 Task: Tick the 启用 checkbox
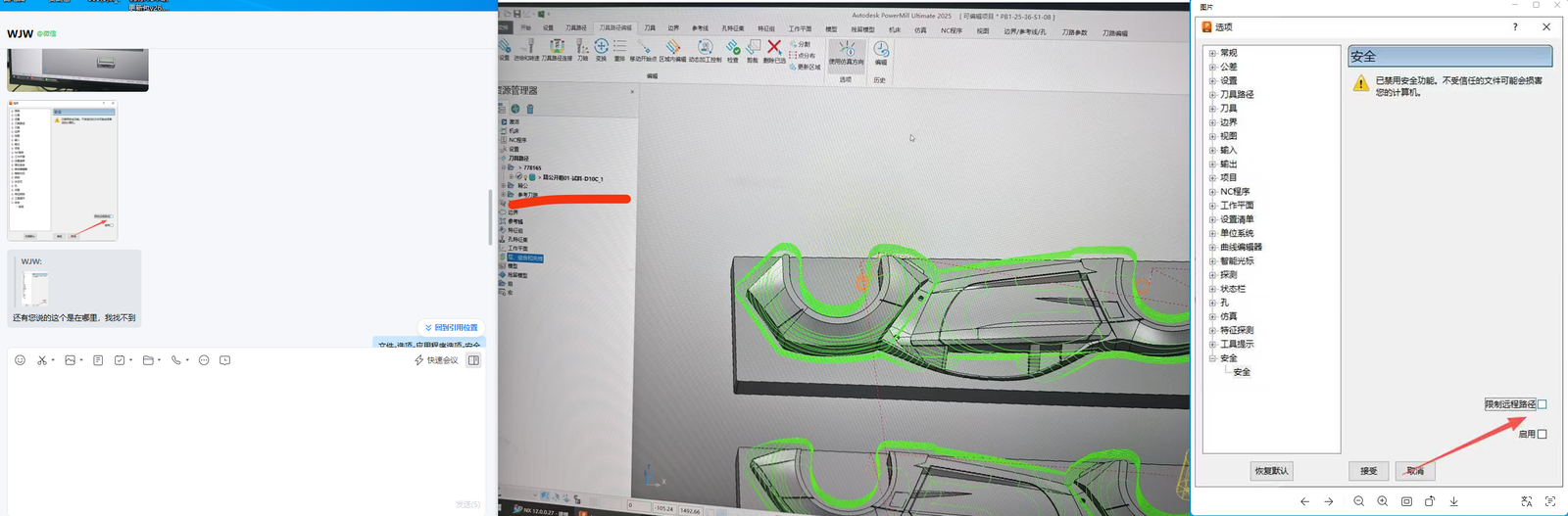tap(1542, 434)
